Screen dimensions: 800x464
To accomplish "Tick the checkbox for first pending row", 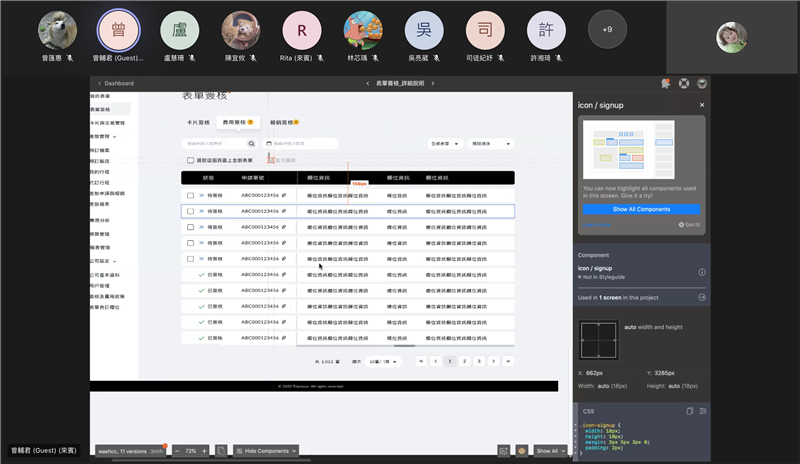I will click(190, 196).
